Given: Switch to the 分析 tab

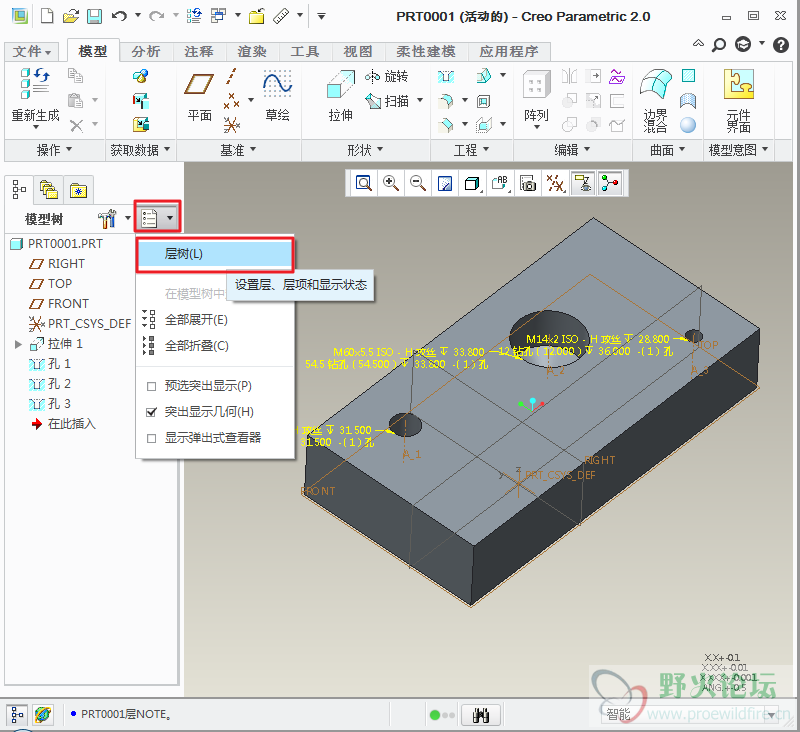Looking at the screenshot, I should coord(146,52).
